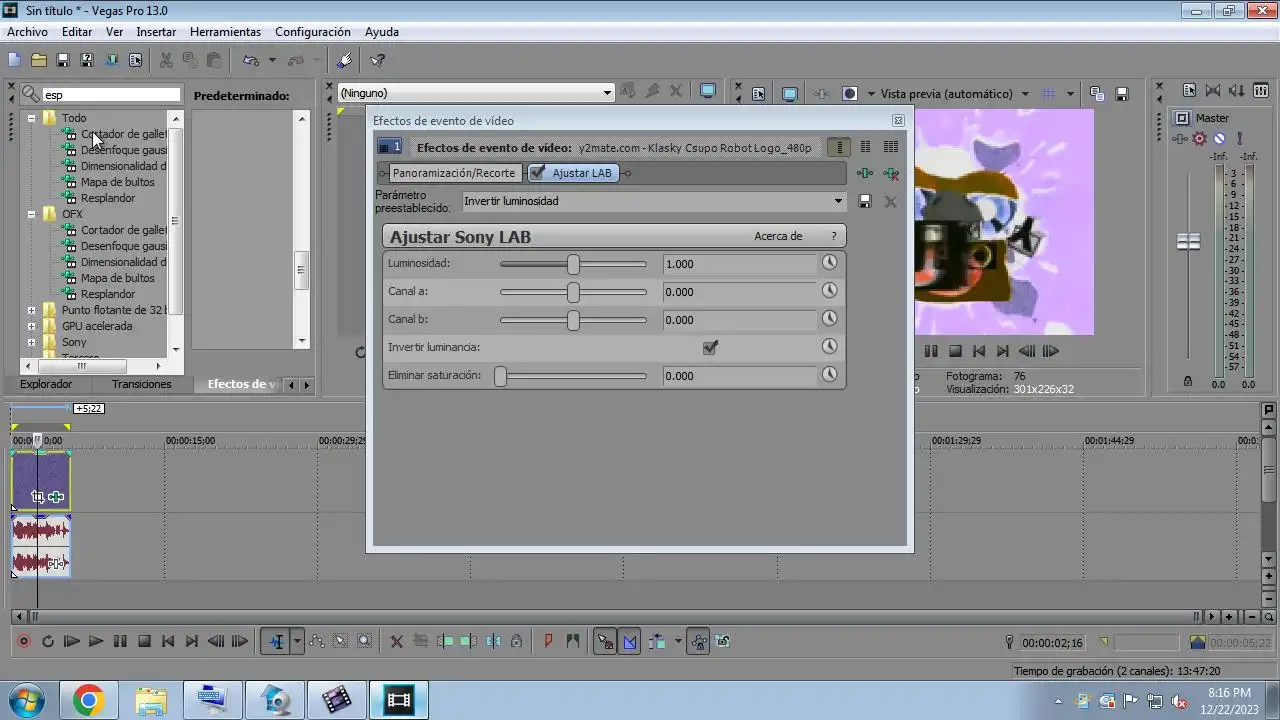Open the Insertar menu
The height and width of the screenshot is (720, 1280).
coord(156,32)
